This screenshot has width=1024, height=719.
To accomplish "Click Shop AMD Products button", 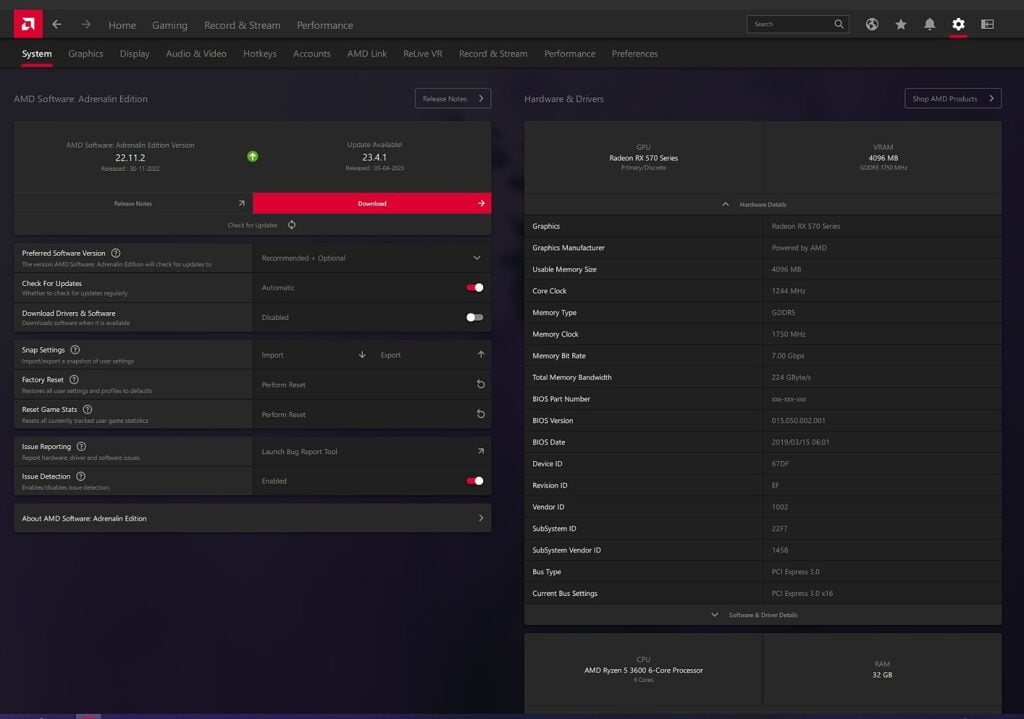I will 953,99.
